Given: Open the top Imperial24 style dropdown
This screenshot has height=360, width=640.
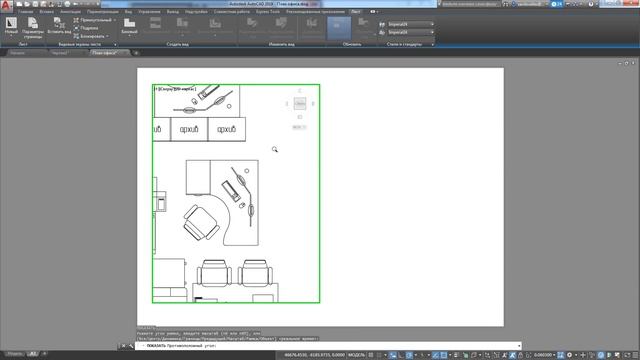Looking at the screenshot, I should (410, 24).
